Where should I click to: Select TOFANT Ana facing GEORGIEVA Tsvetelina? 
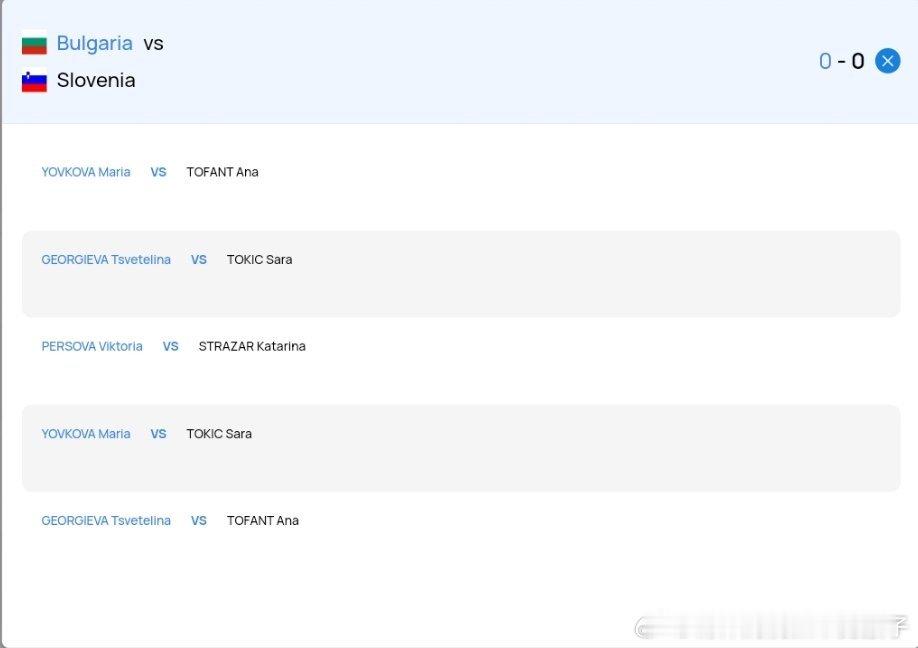[263, 520]
